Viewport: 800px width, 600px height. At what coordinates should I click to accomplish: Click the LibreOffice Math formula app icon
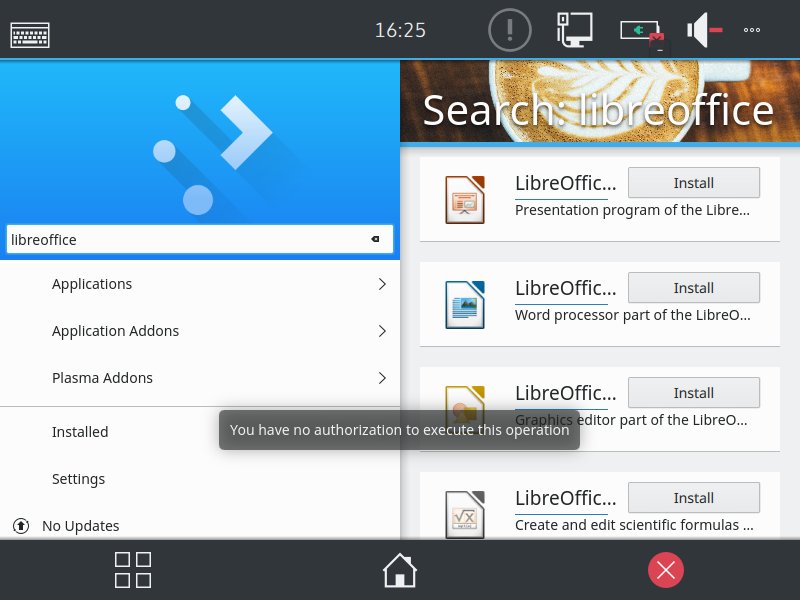[x=465, y=513]
